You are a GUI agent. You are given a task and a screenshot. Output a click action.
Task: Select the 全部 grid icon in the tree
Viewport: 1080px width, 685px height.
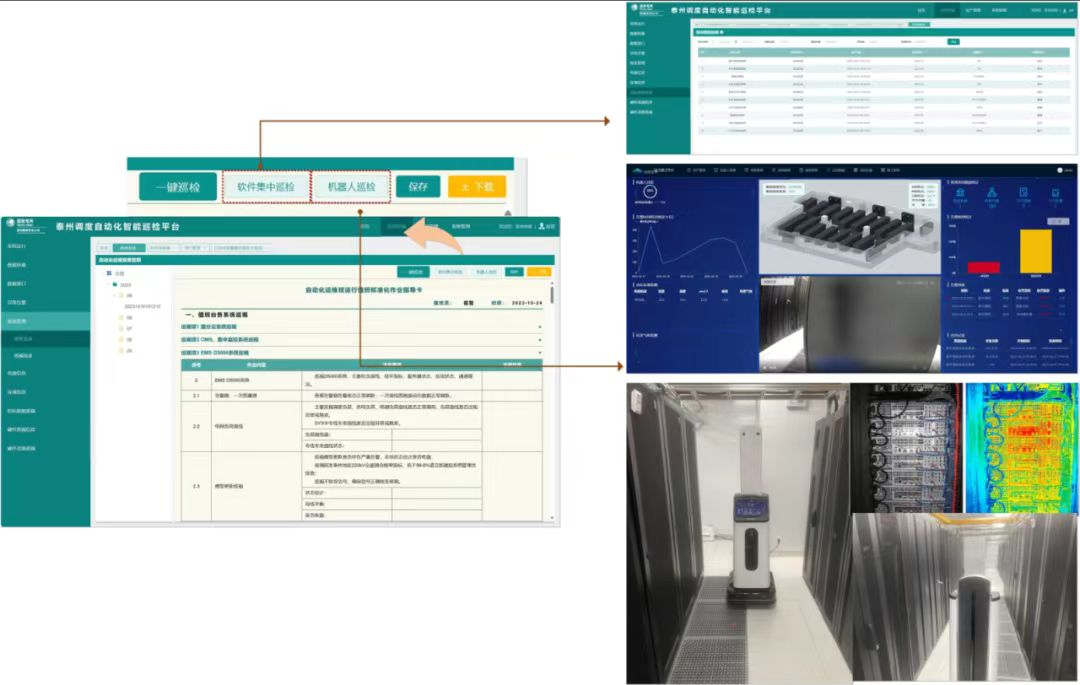click(x=109, y=273)
